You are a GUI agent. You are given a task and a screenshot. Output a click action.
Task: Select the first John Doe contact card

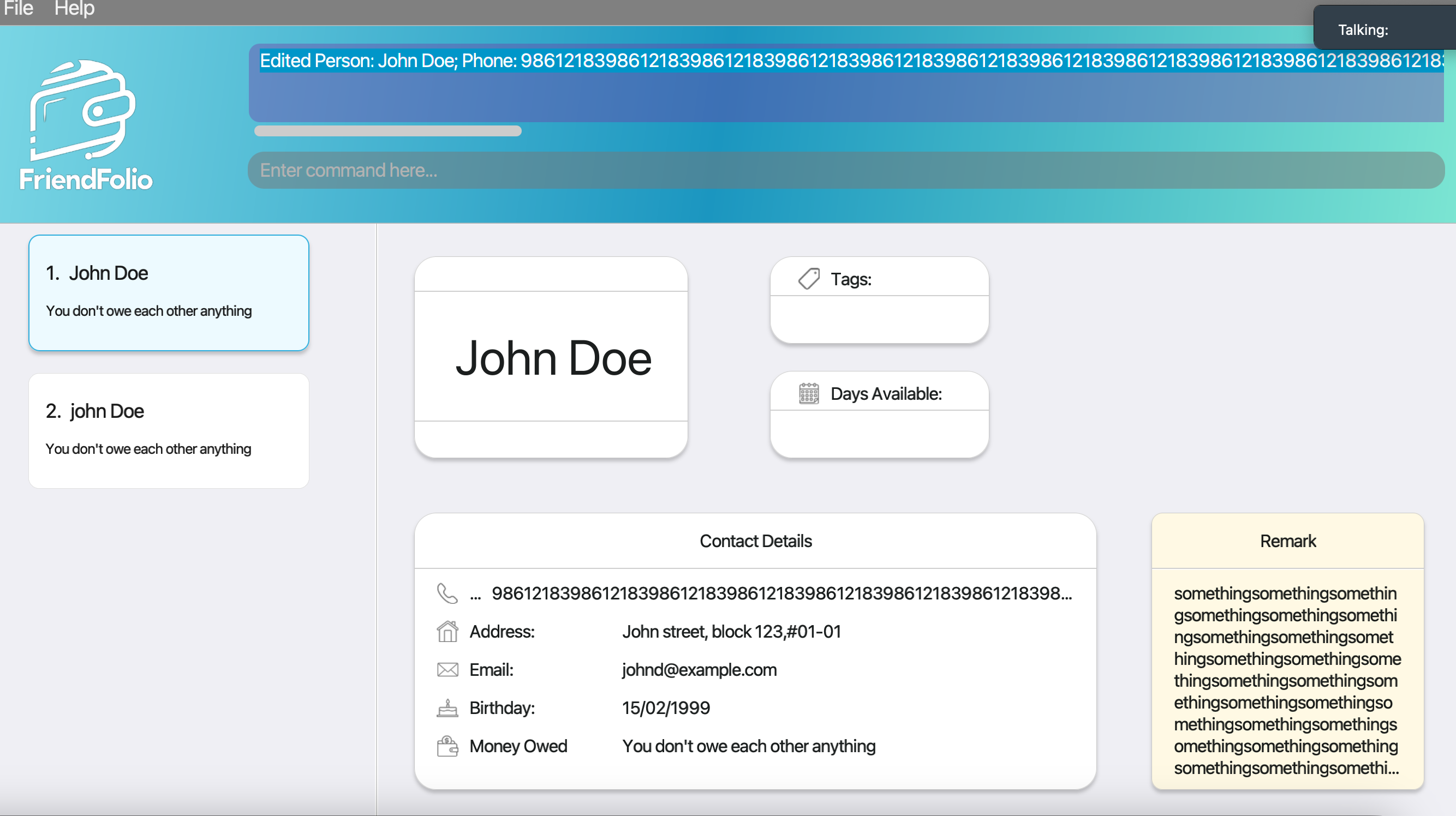click(169, 293)
